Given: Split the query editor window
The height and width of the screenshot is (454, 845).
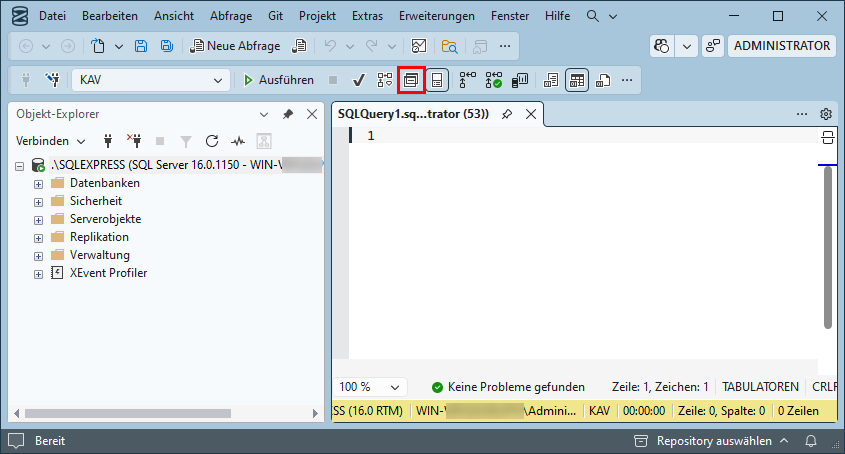Looking at the screenshot, I should pos(828,137).
